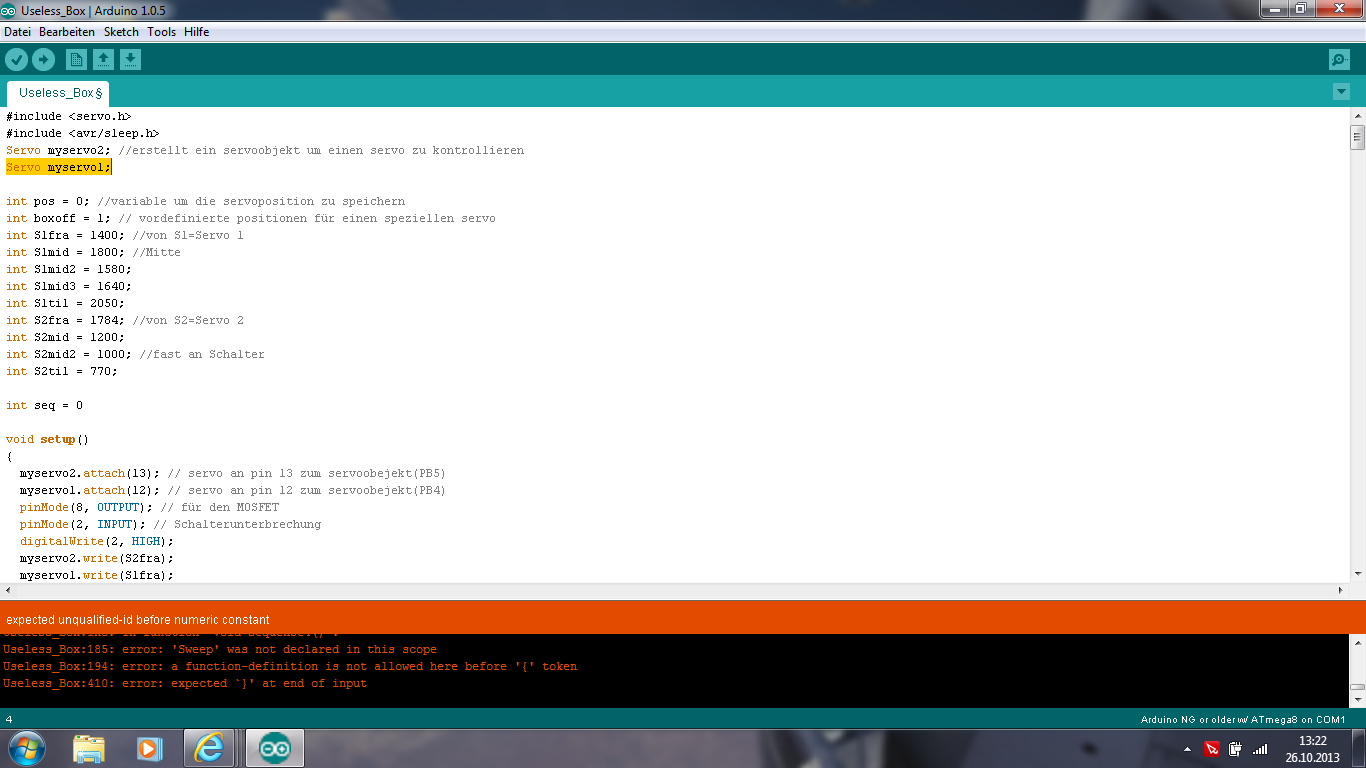Screen dimensions: 1366x768
Task: Open the Bearbeiten menu
Action: coord(67,32)
